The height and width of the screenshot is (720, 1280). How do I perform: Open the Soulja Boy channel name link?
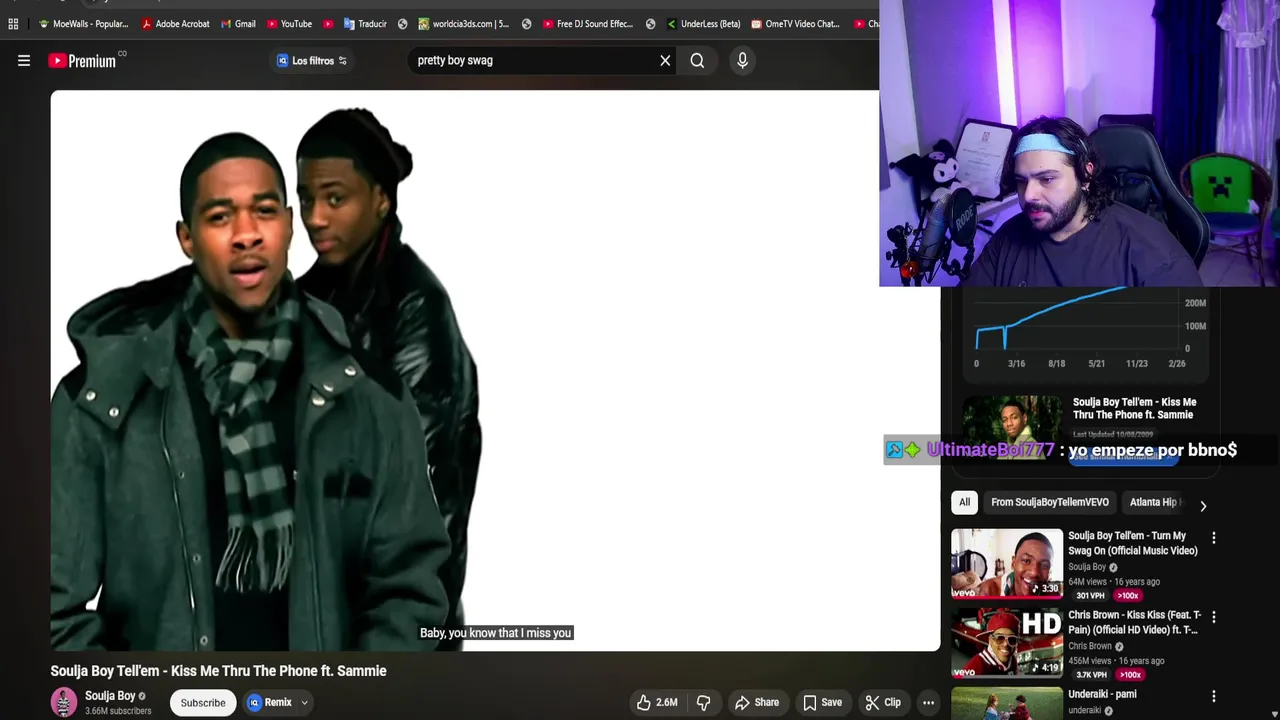tap(110, 696)
